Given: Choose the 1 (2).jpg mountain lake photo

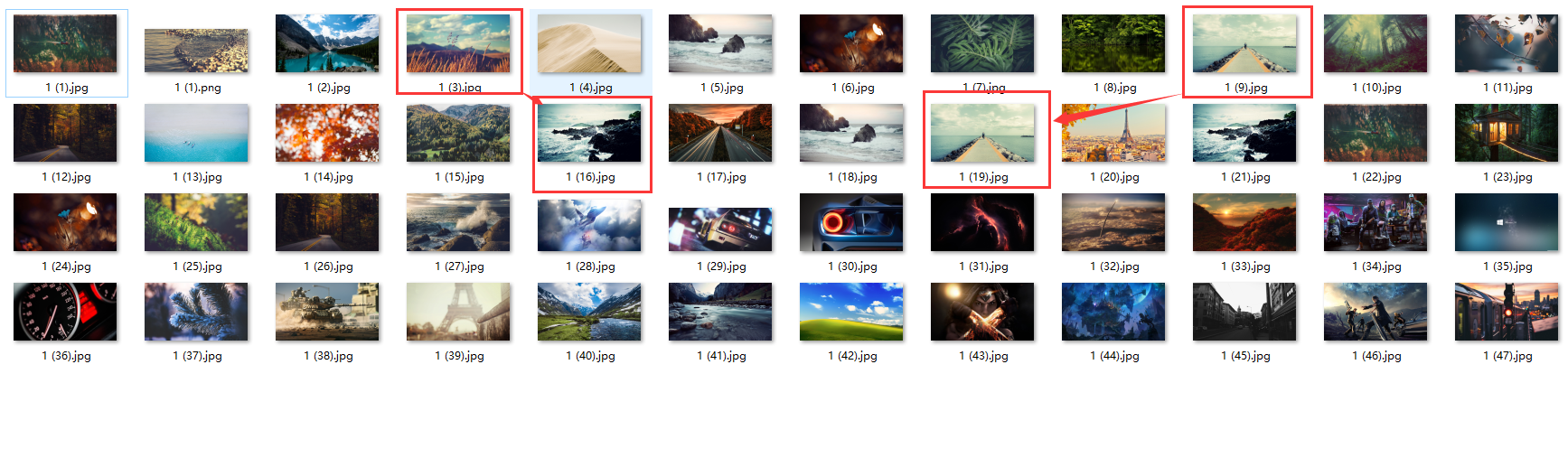Looking at the screenshot, I should pyautogui.click(x=327, y=43).
